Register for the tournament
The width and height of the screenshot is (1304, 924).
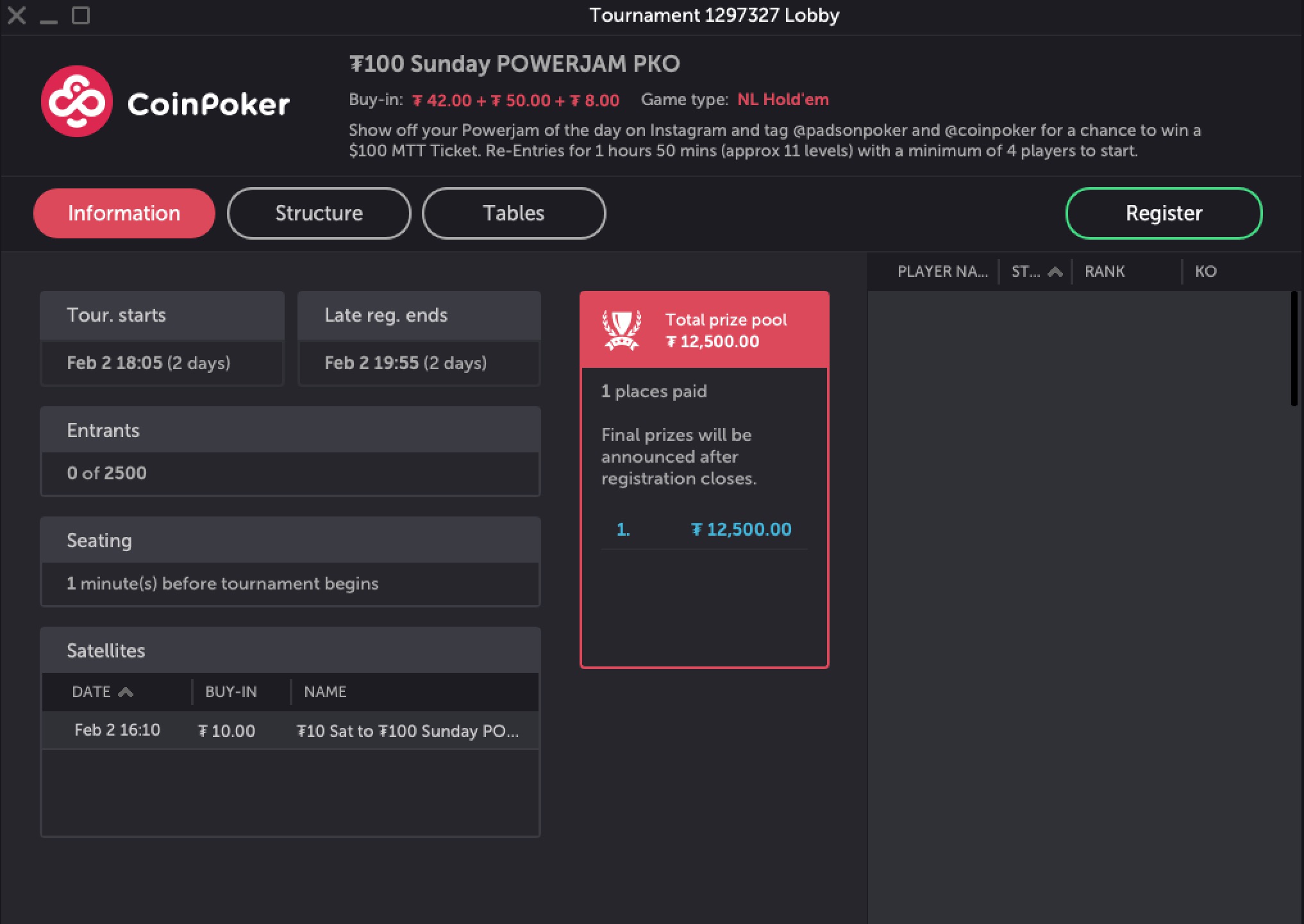1164,213
